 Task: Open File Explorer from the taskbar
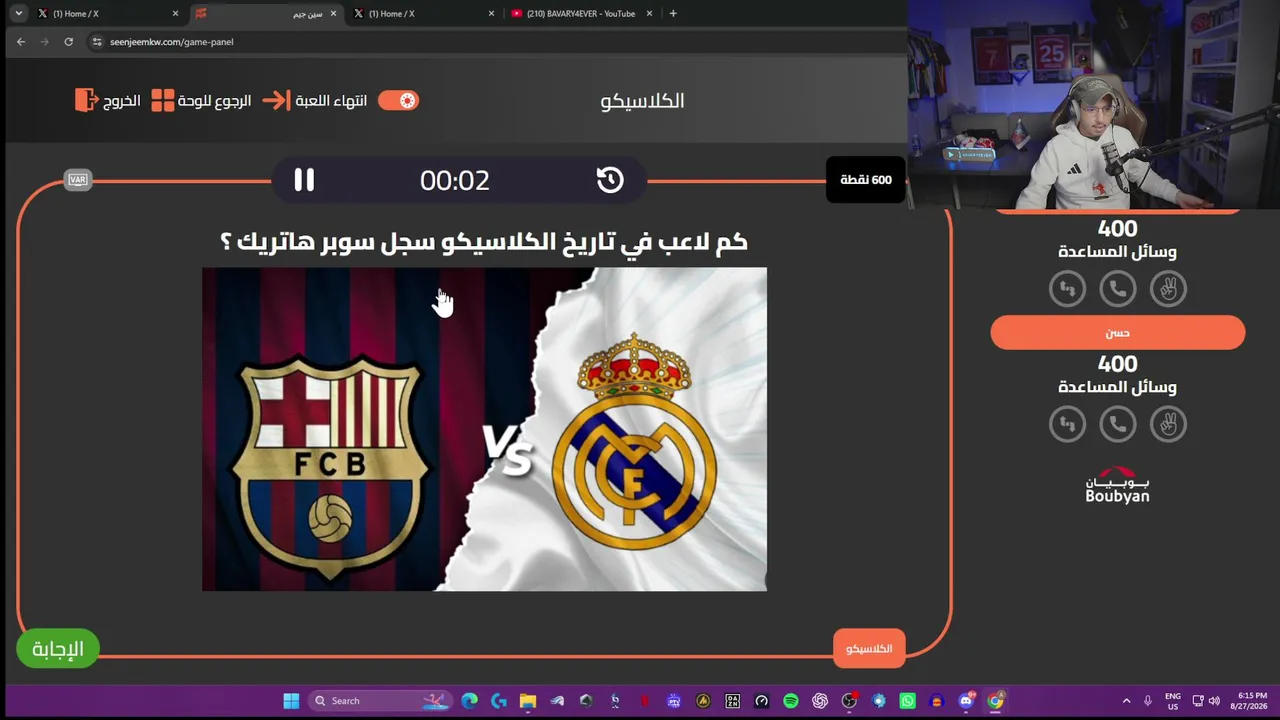coord(528,700)
